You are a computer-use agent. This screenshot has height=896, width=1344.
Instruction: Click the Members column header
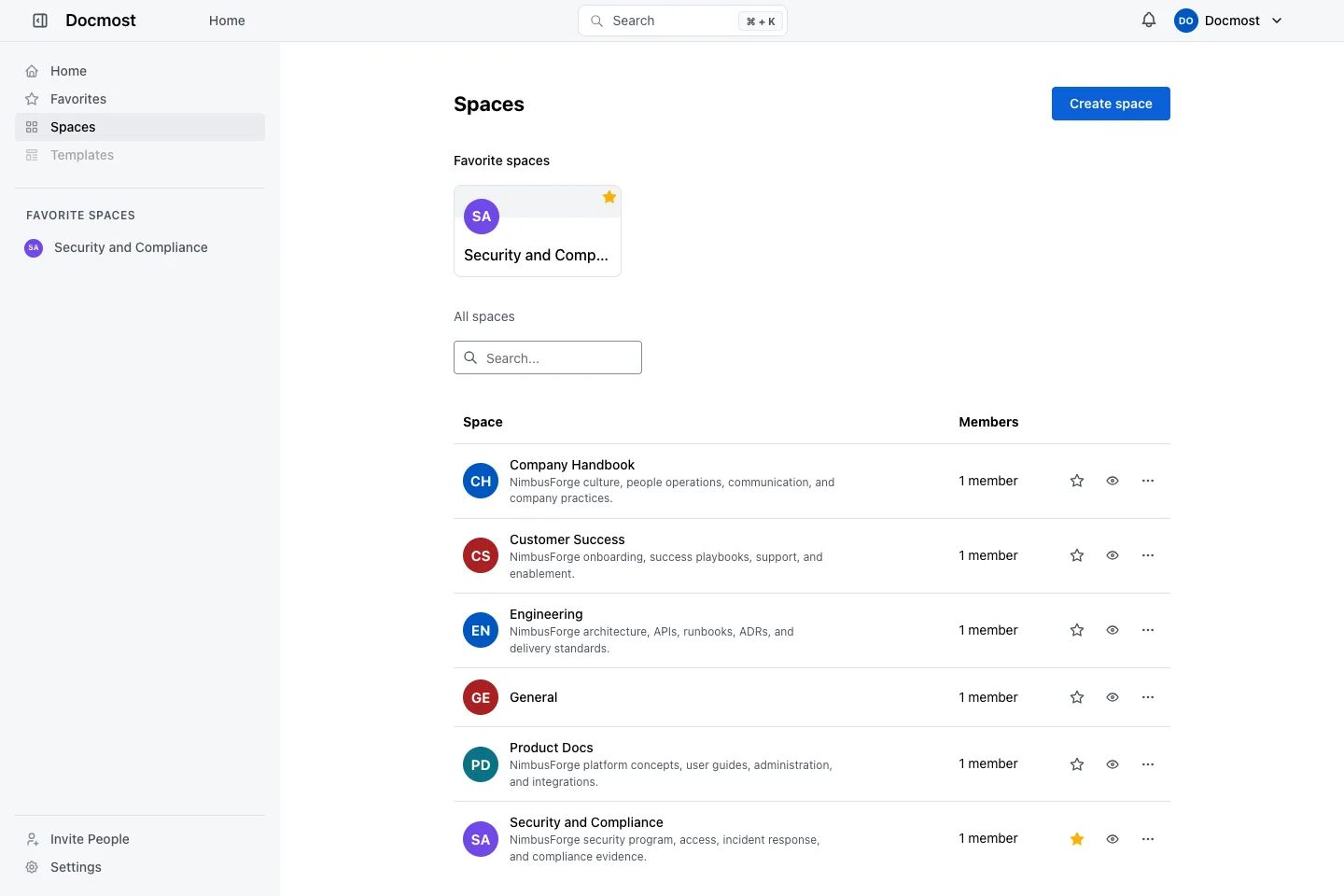[x=988, y=422]
